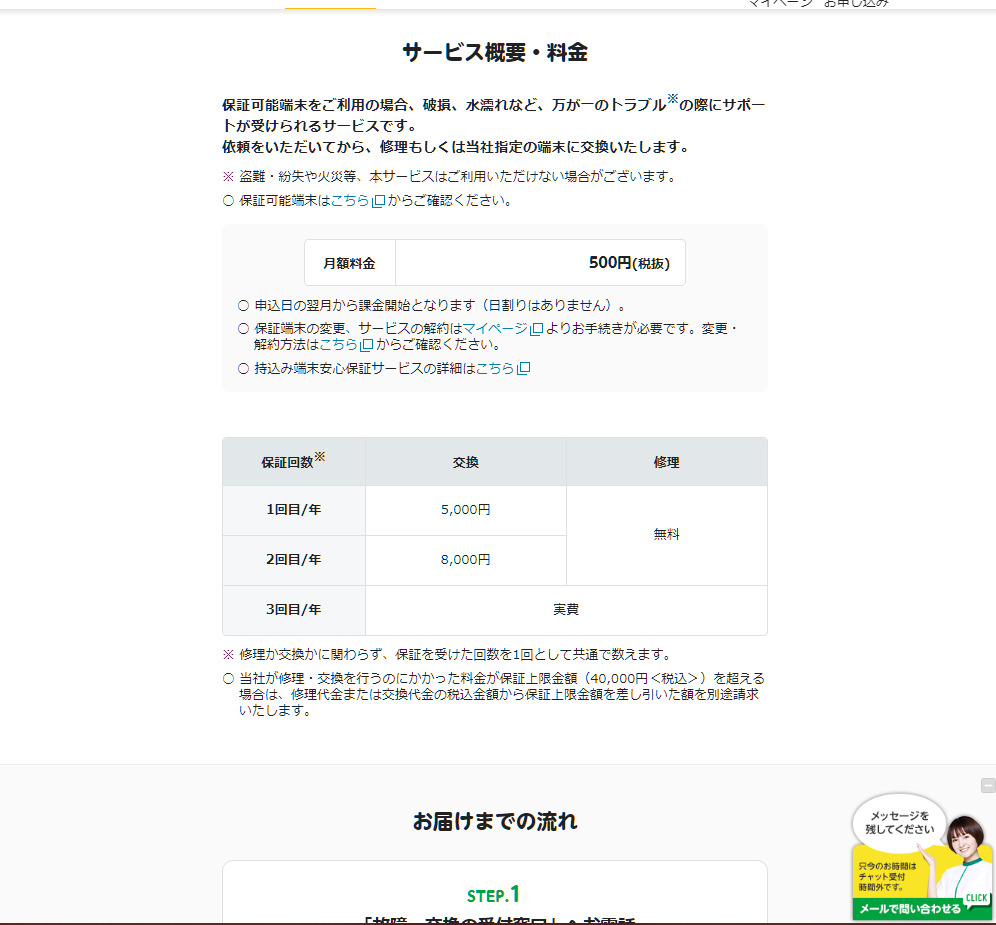Click external-link icon after 持込み端末安心保証サービスの詳細はこちら

tap(524, 369)
